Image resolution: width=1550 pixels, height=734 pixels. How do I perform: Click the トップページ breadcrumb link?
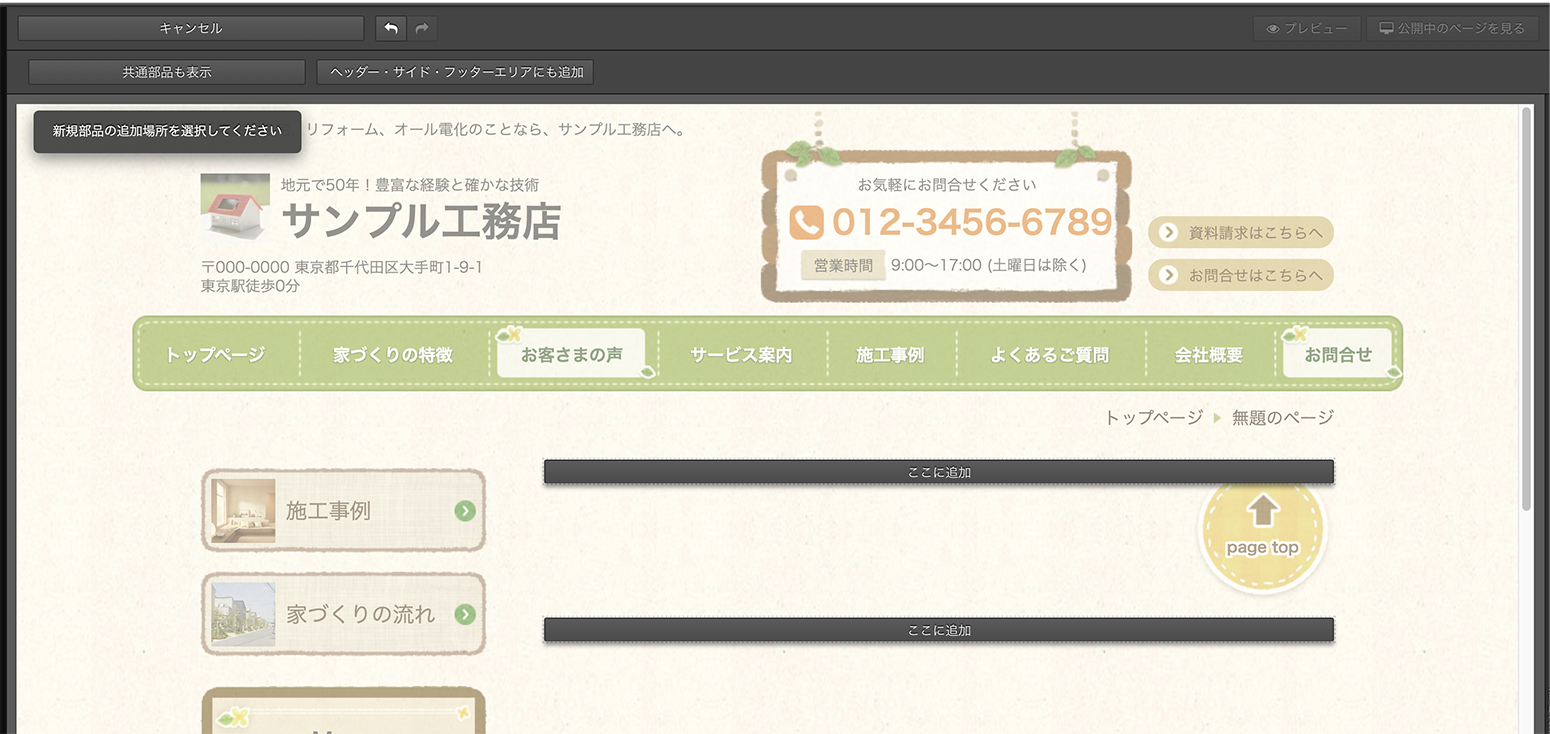coord(1153,418)
